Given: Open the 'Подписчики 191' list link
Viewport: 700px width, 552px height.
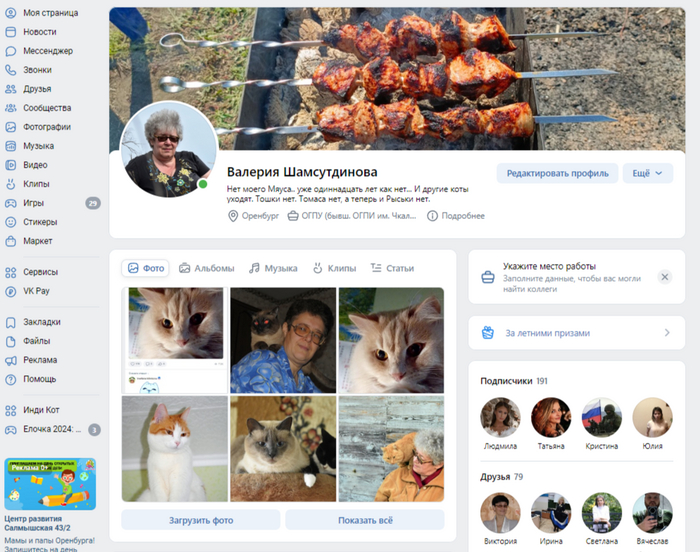Looking at the screenshot, I should point(514,381).
